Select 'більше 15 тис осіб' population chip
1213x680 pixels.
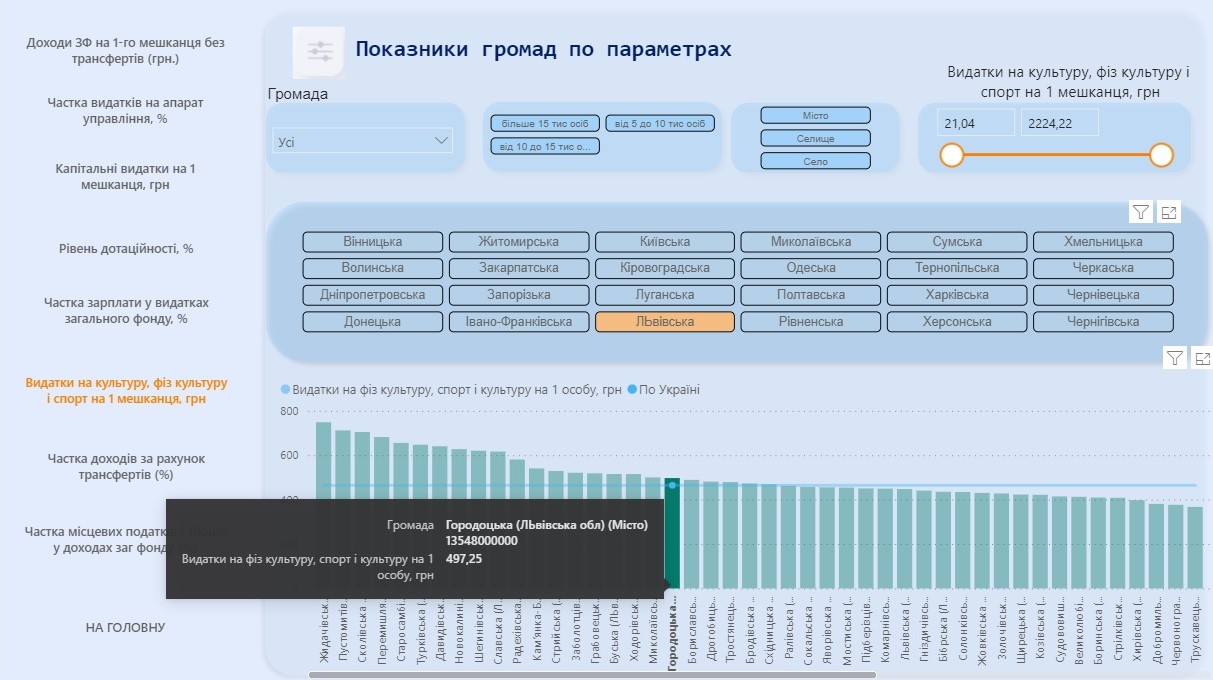545,124
